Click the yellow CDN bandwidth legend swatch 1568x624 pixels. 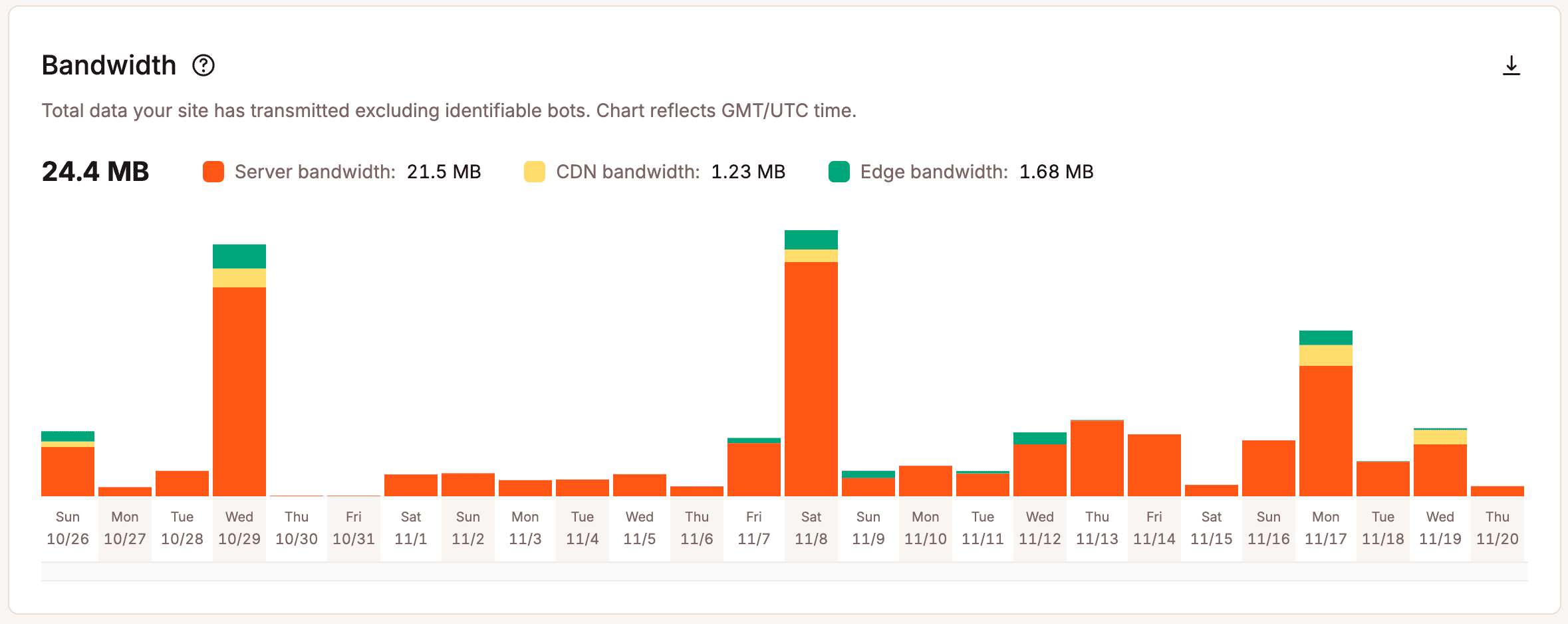pos(533,171)
